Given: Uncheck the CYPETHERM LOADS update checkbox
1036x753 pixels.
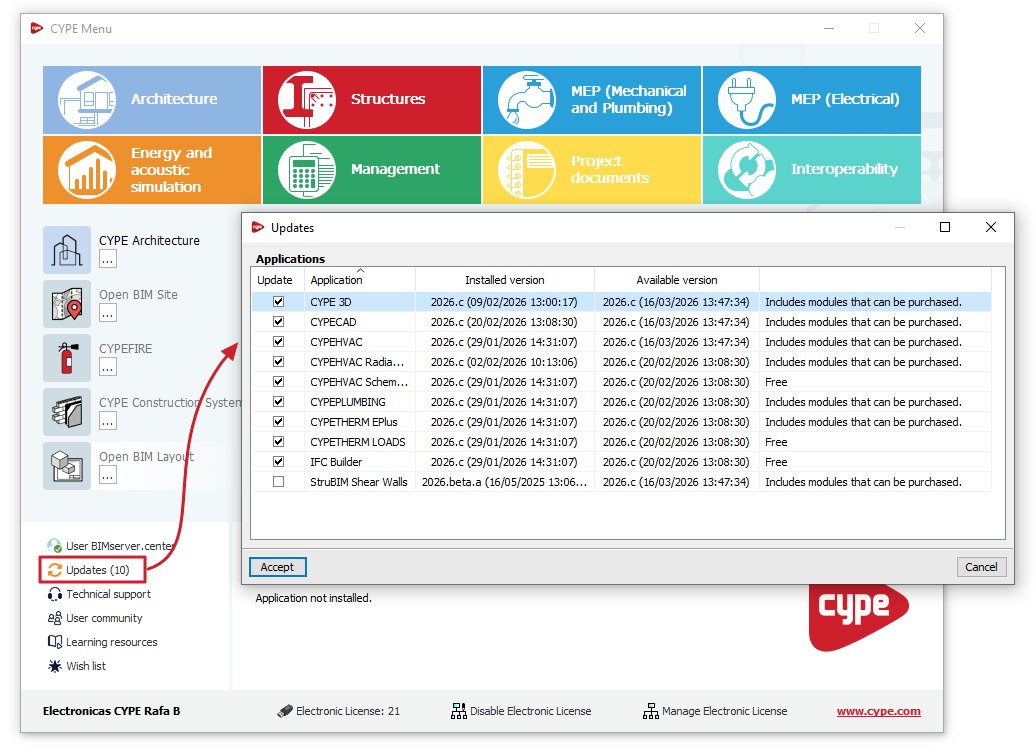Looking at the screenshot, I should (x=279, y=442).
